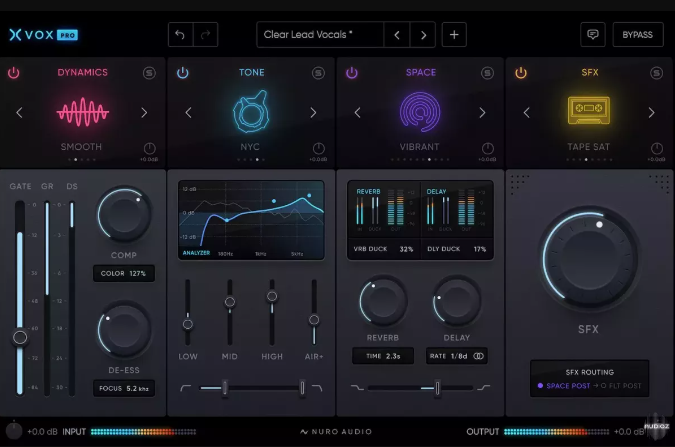Image resolution: width=675 pixels, height=447 pixels.
Task: Select SPACE POST in SFX routing
Action: [566, 385]
